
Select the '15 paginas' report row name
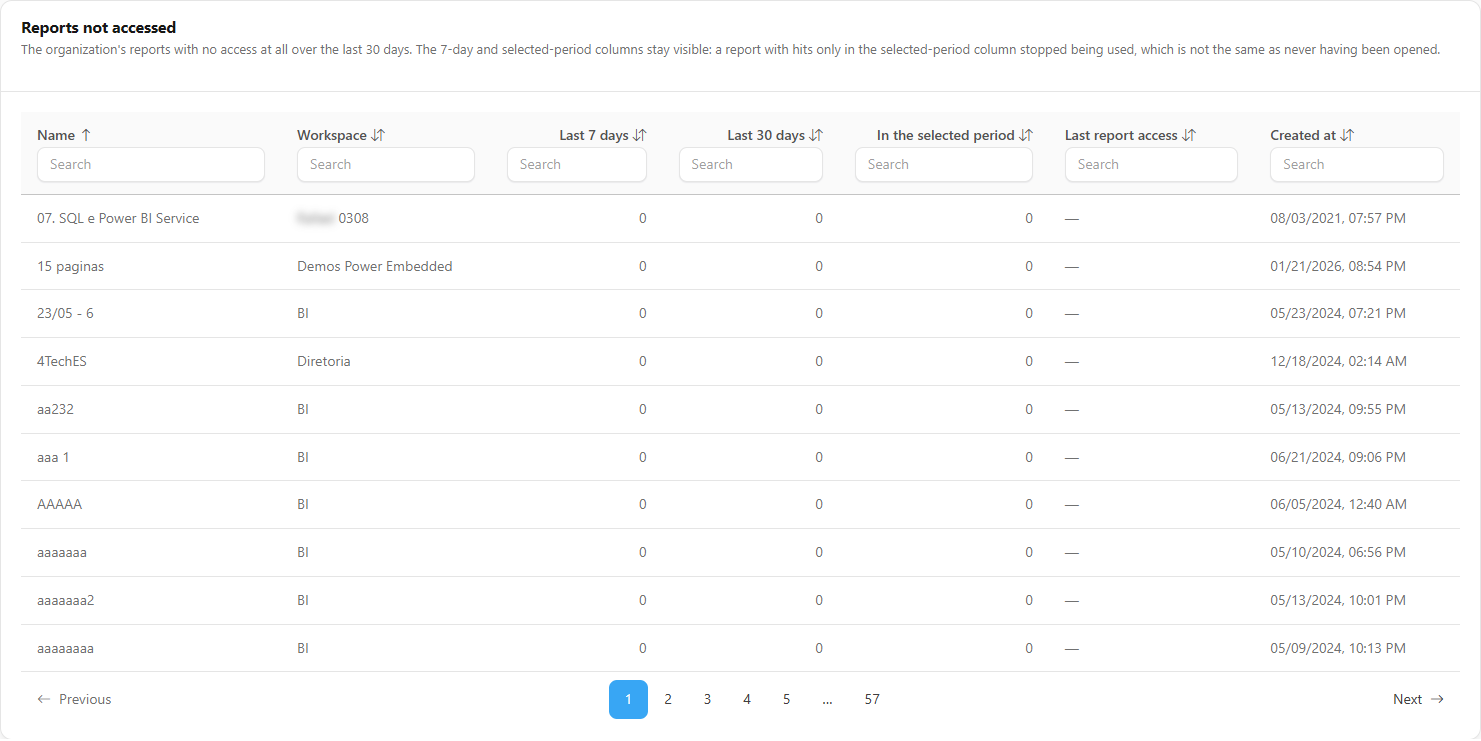tap(70, 267)
